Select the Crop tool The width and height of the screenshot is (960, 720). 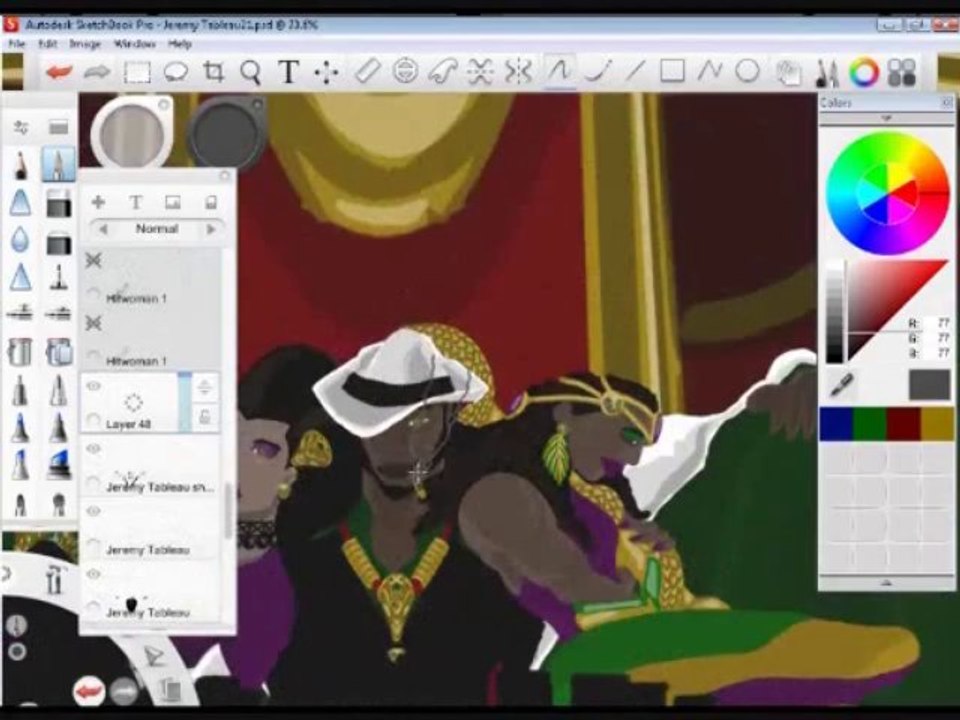213,72
